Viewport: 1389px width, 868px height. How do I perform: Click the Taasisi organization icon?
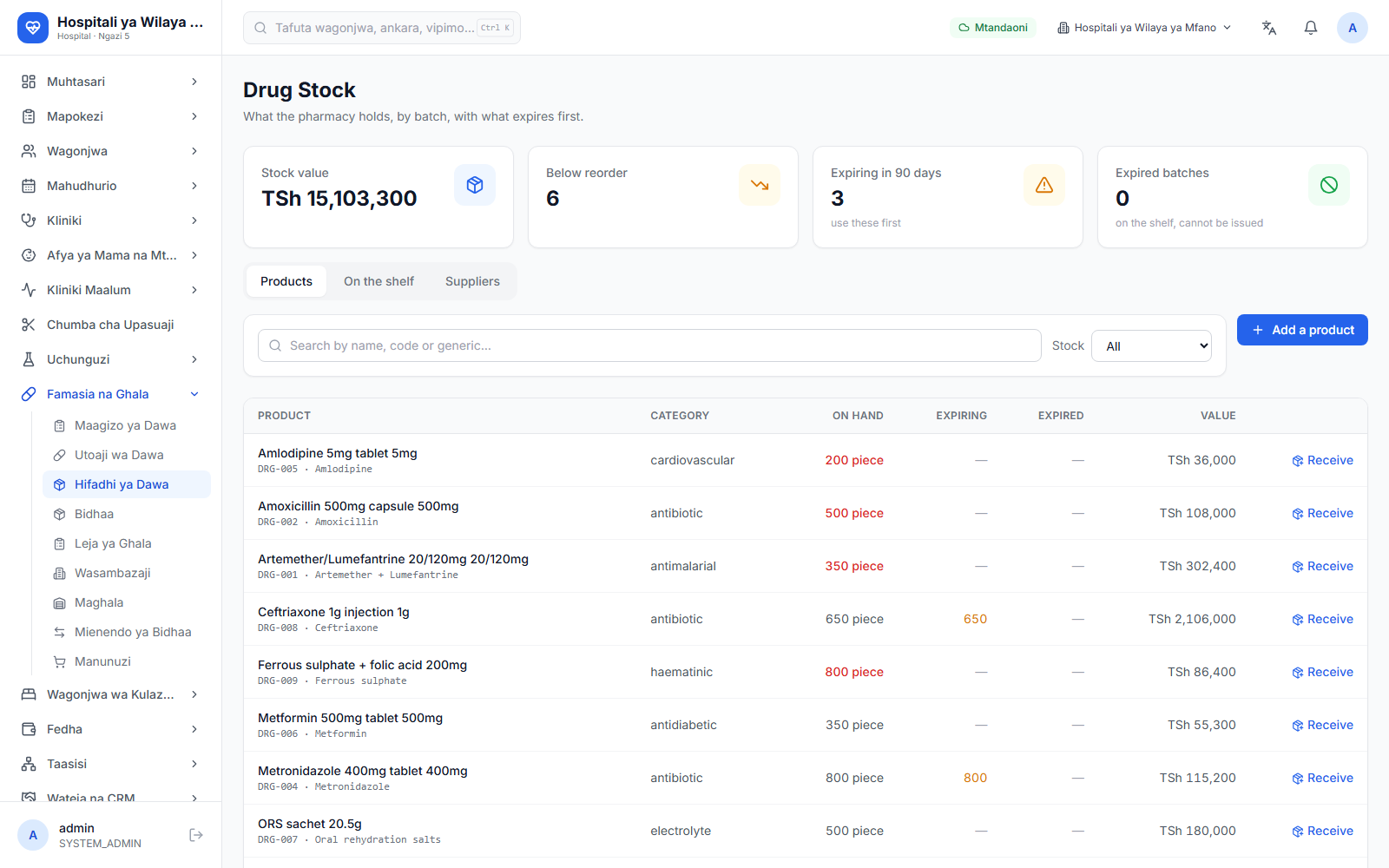29,764
